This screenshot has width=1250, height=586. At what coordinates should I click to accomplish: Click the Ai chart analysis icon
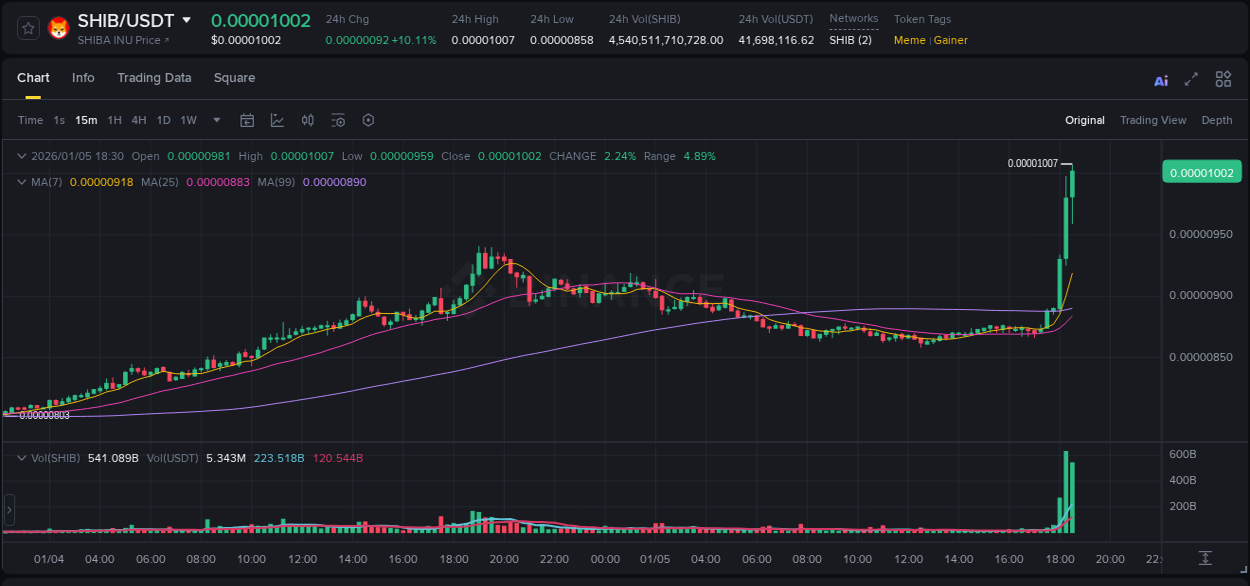1160,79
